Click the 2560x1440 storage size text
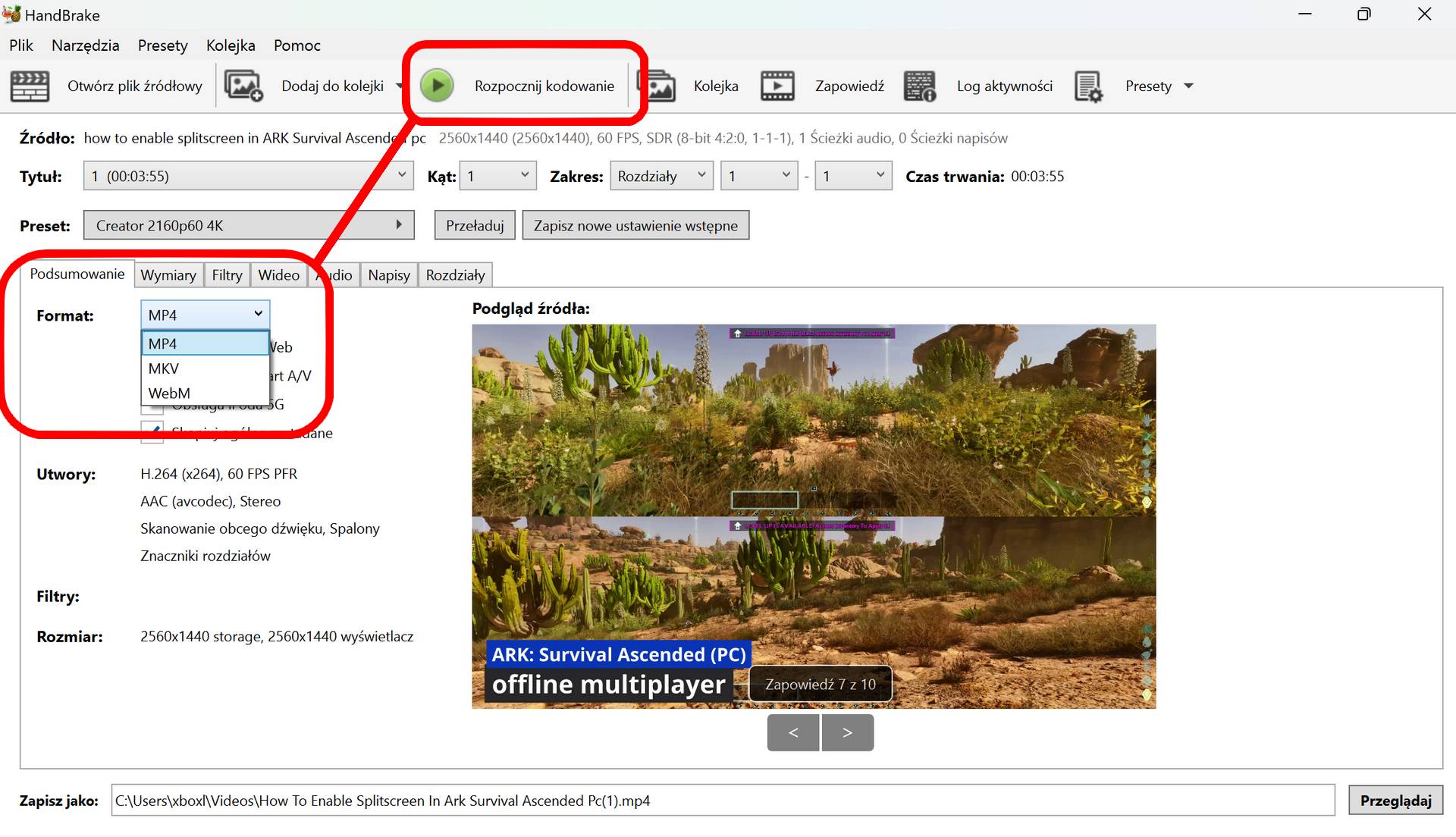1456x837 pixels. 276,636
